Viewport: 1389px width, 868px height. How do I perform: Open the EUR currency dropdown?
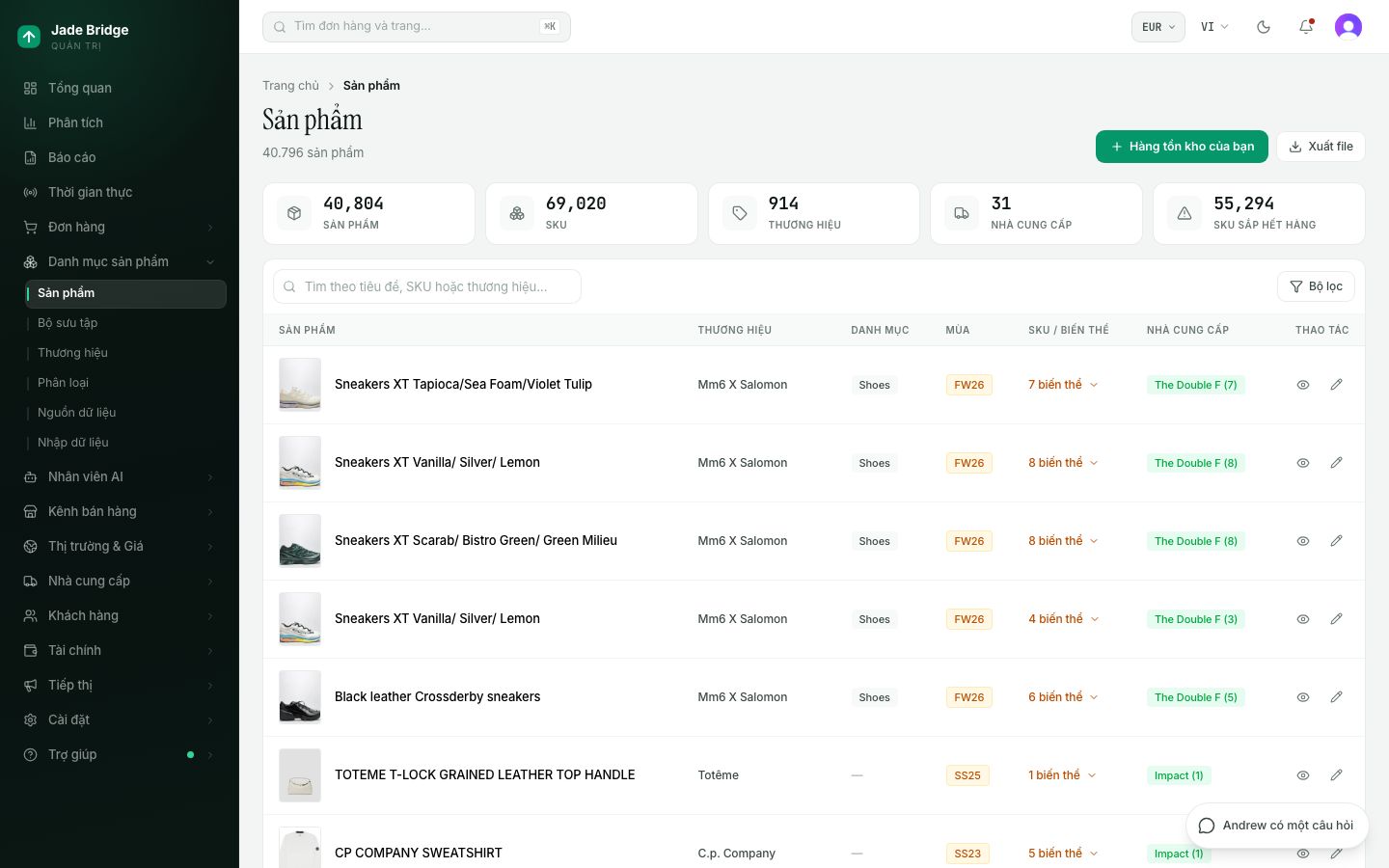point(1157,27)
